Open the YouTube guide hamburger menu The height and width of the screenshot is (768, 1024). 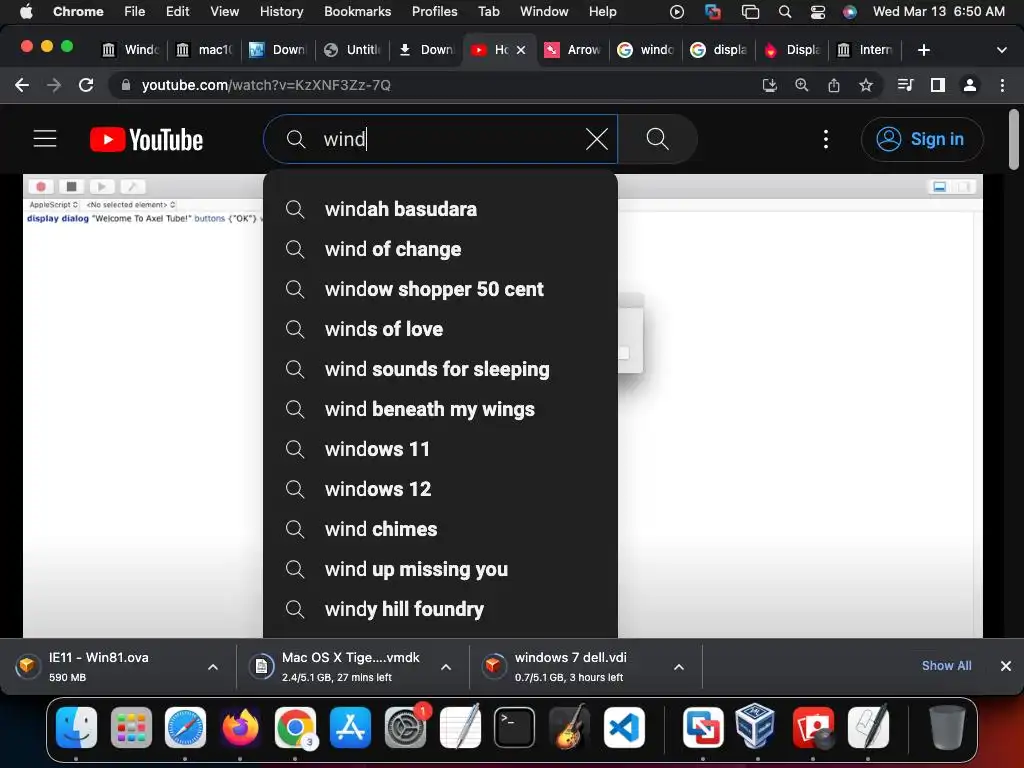[45, 139]
